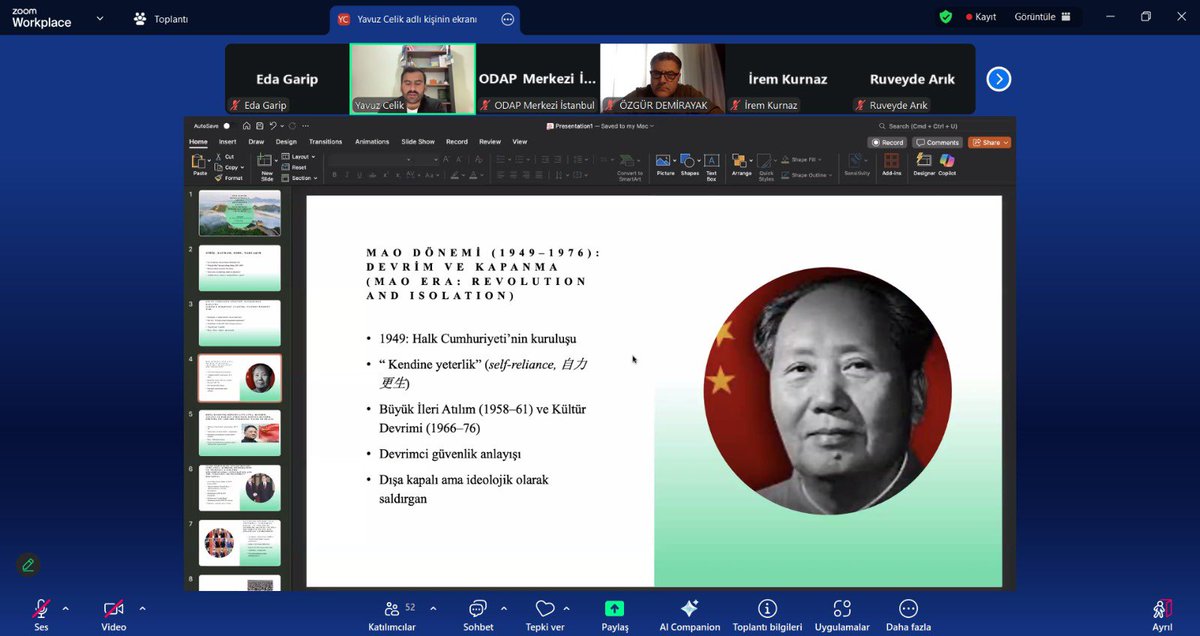Open the Daha fazla menu
Image resolution: width=1200 pixels, height=636 pixels.
coord(908,614)
